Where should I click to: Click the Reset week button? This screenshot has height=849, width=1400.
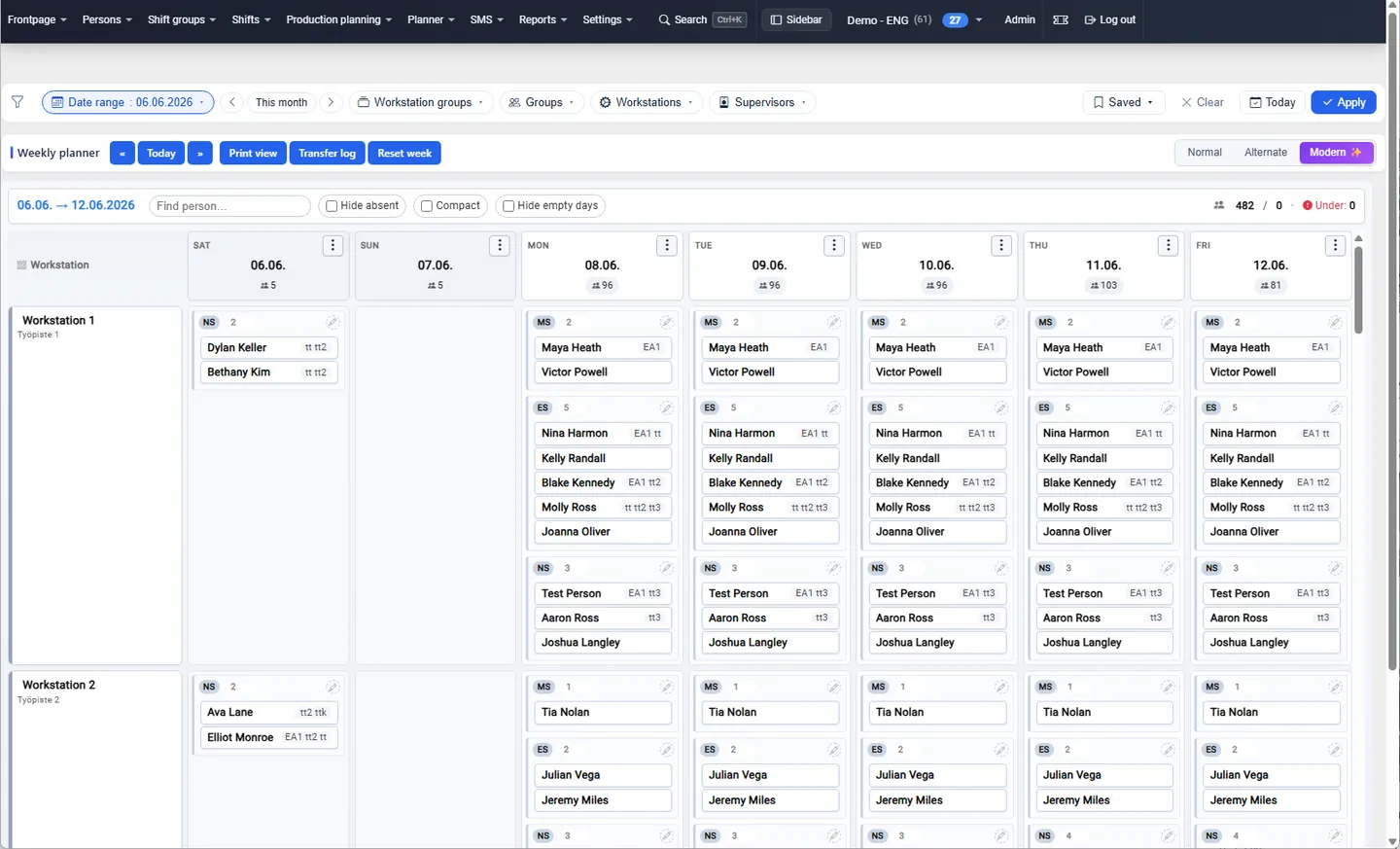[404, 153]
